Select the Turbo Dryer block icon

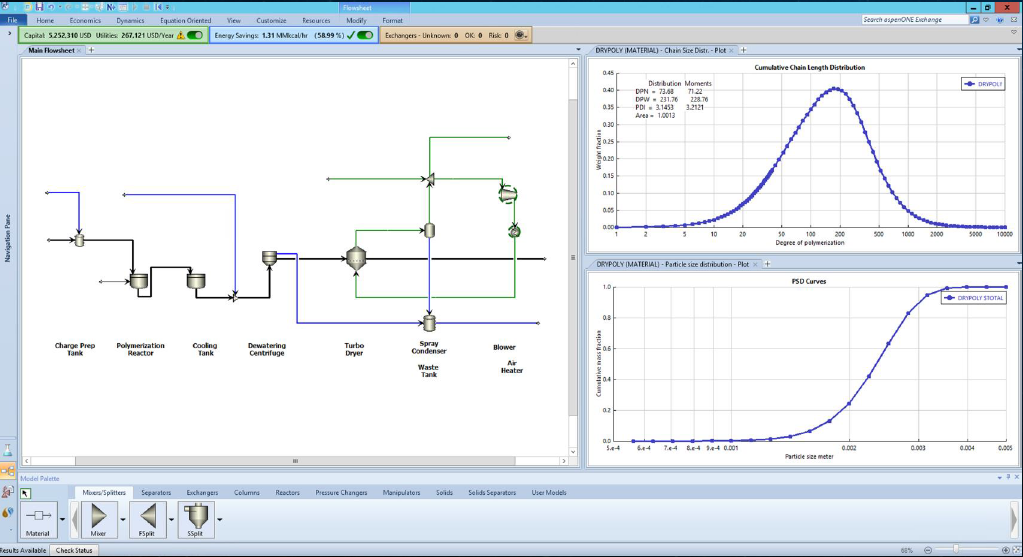[x=356, y=258]
